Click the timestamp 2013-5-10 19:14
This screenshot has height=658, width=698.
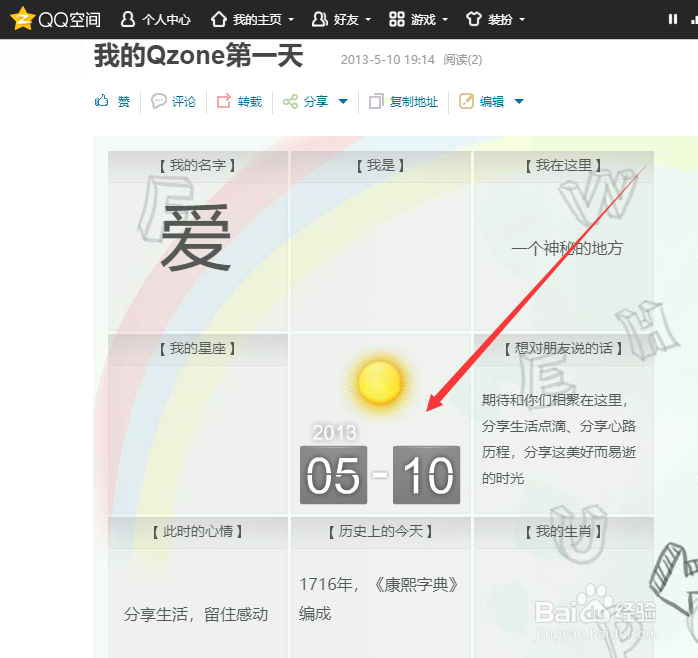click(x=387, y=60)
